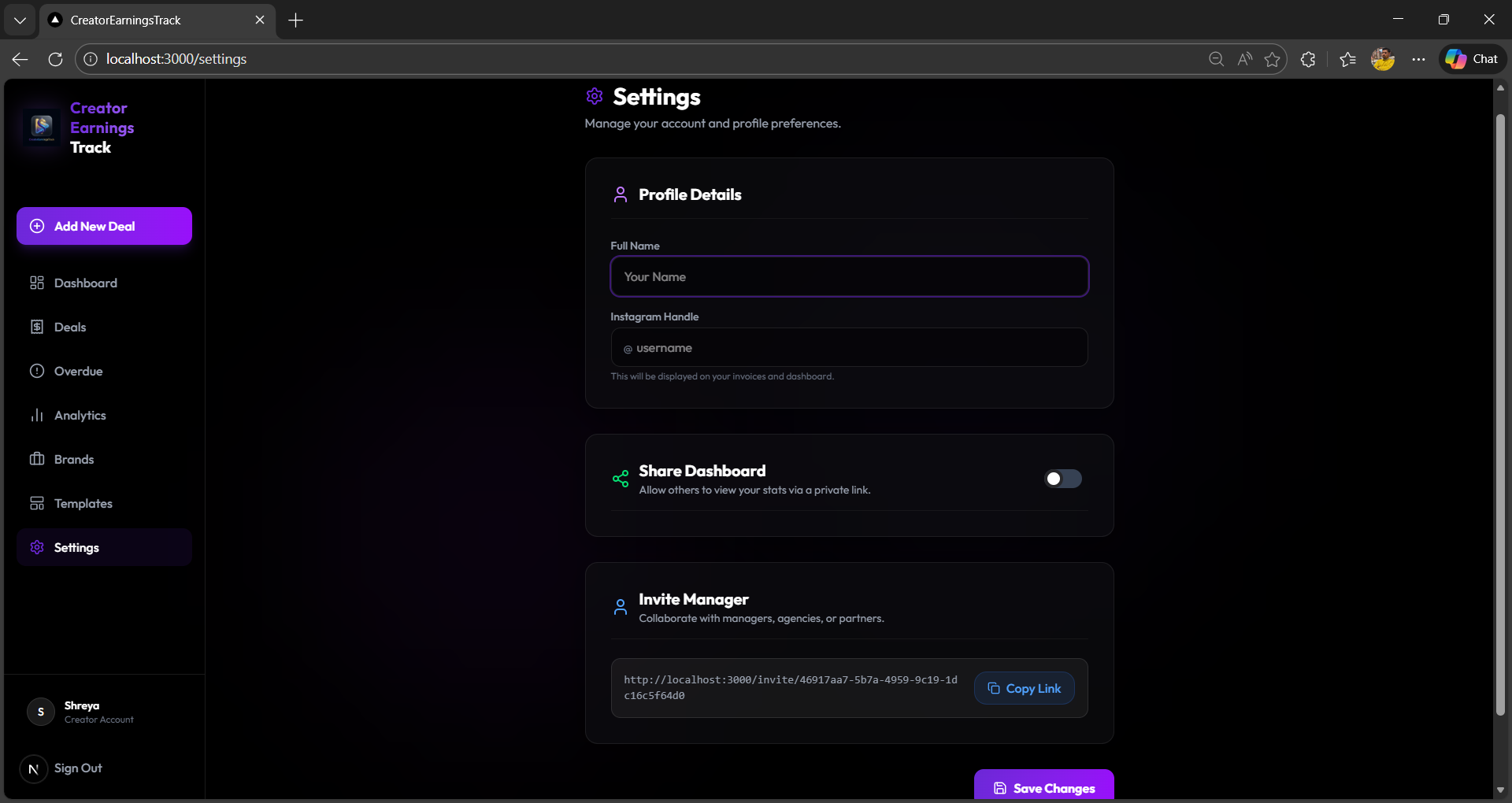Add the page to browser favorites
Screen dimensions: 1512x803
[1273, 59]
